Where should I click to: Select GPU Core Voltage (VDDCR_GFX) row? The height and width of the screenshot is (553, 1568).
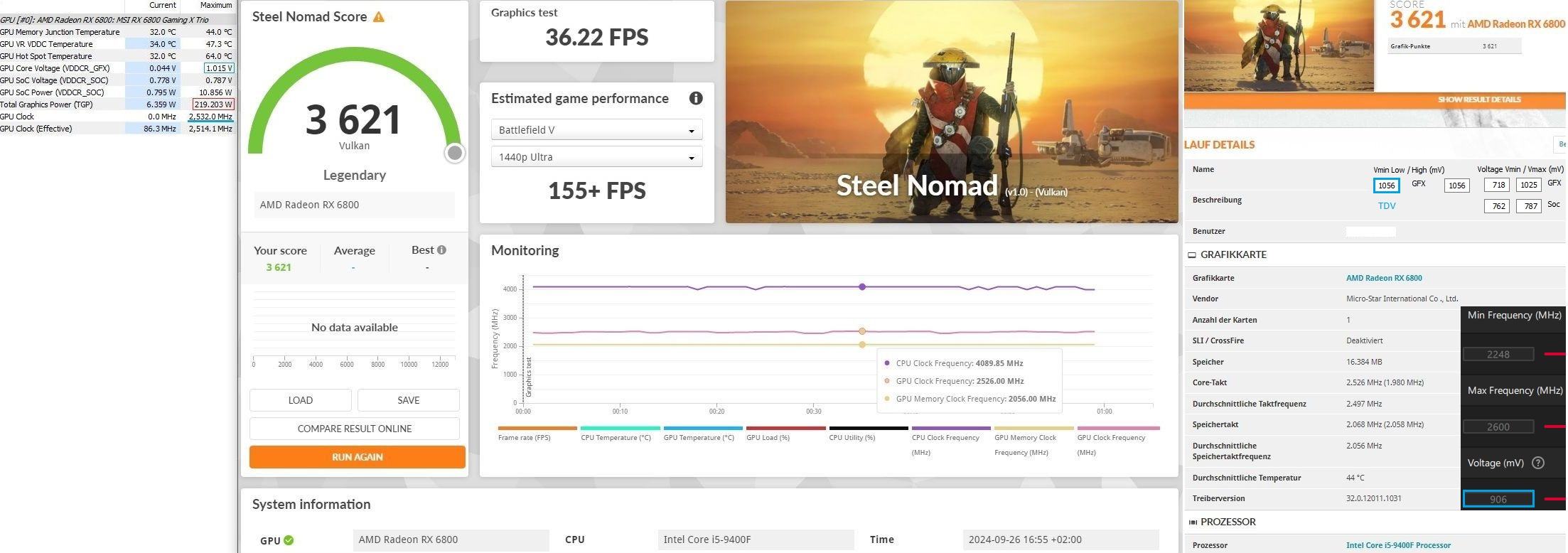point(117,68)
